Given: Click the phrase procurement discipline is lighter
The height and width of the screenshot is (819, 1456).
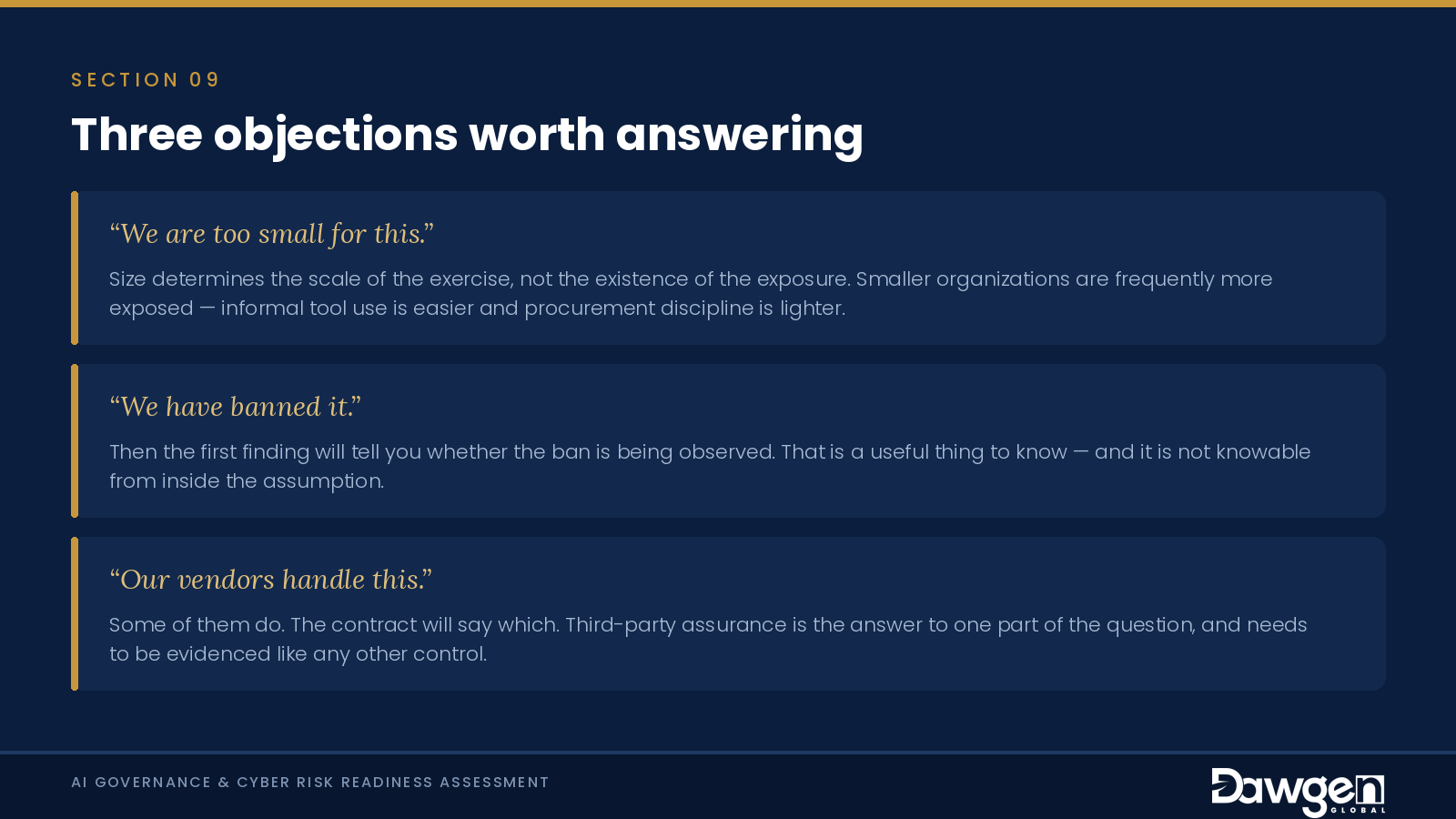Looking at the screenshot, I should click(684, 308).
